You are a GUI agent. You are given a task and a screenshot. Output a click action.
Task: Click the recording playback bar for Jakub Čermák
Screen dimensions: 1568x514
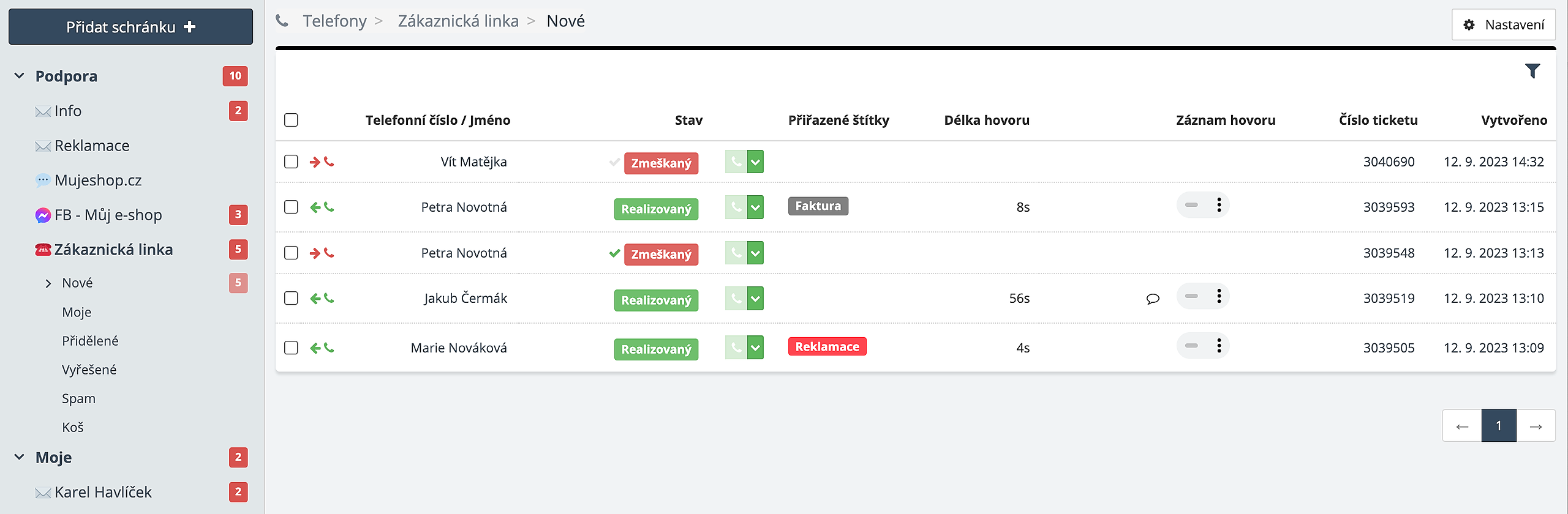pyautogui.click(x=1191, y=296)
